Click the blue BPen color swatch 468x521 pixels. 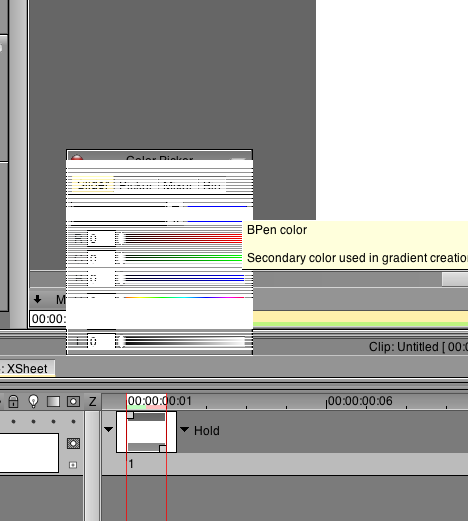[216, 214]
